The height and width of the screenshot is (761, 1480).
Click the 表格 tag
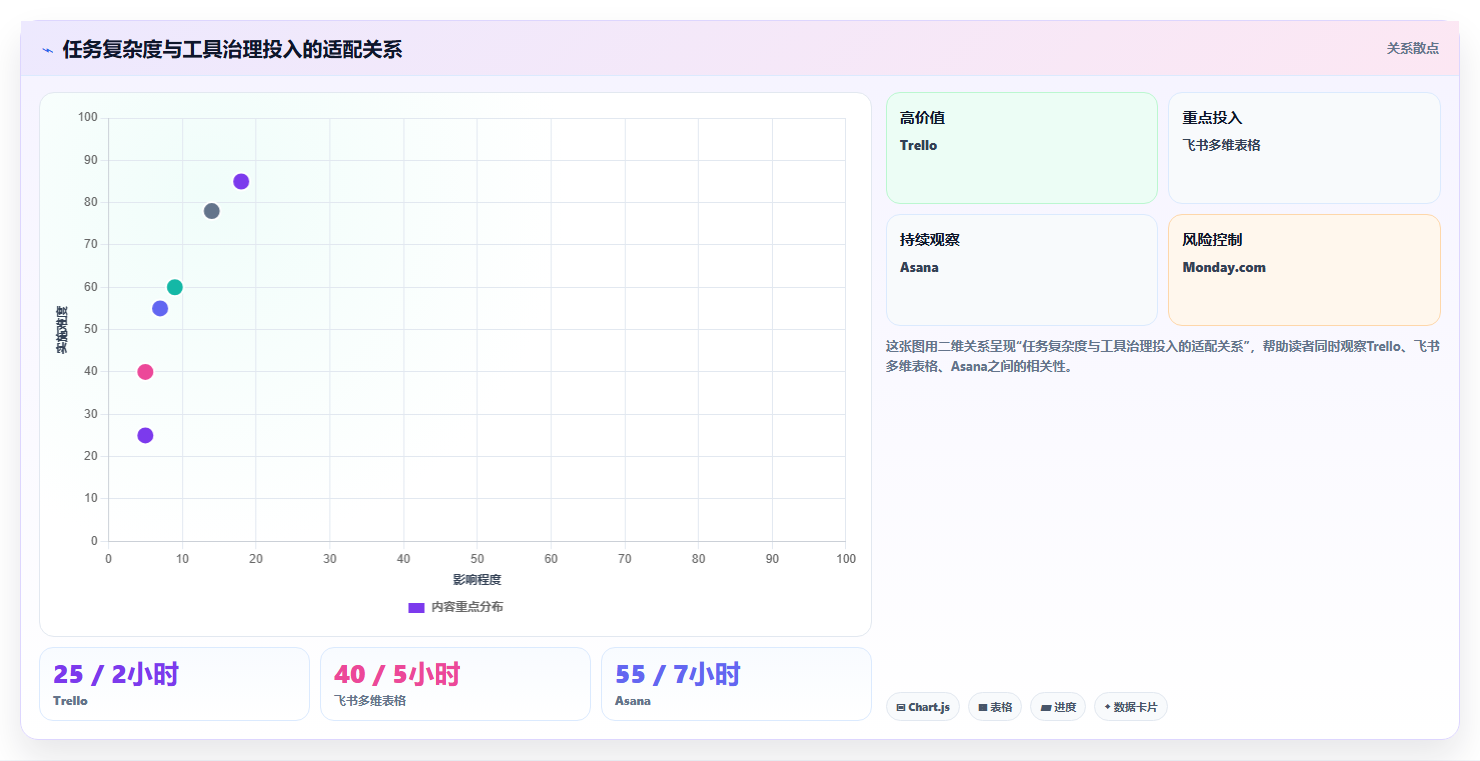pos(995,707)
